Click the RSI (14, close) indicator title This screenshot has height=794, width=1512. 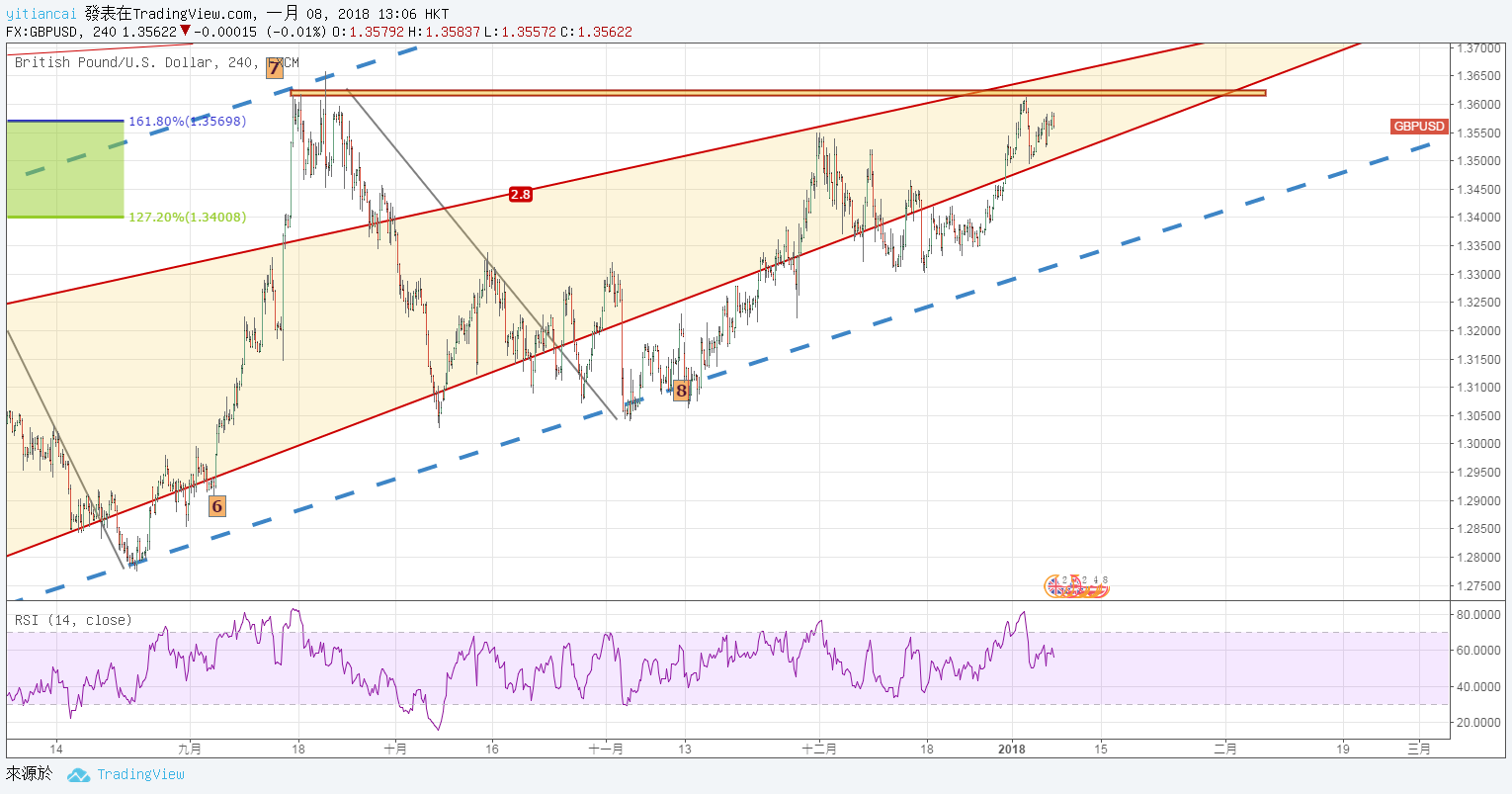click(73, 620)
